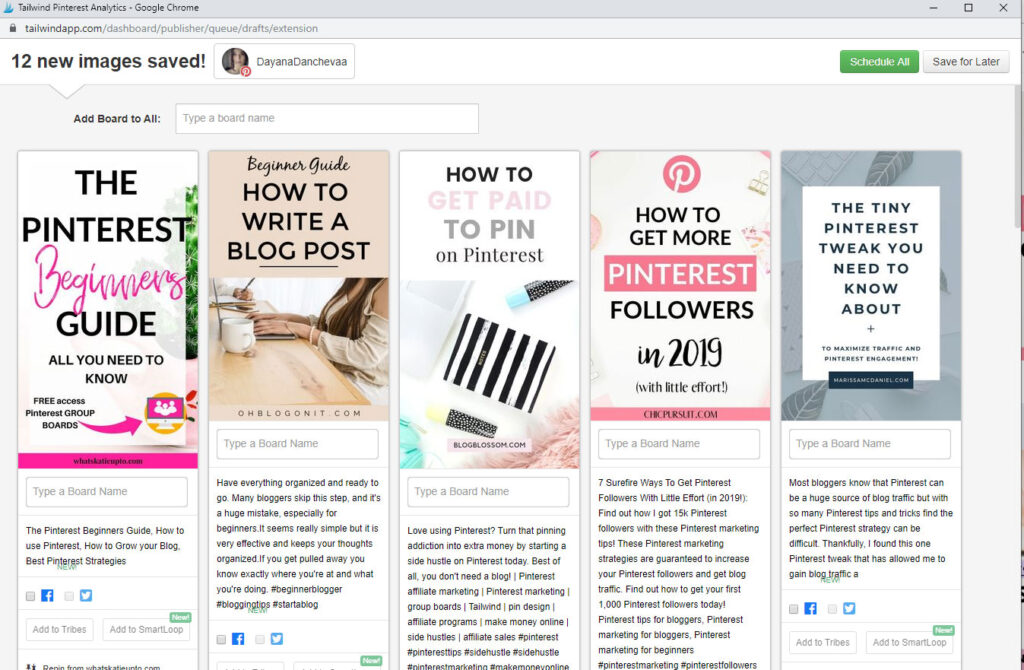
Task: Click Twitter icon on Tiny Pinterest Tweak card
Action: click(x=849, y=609)
